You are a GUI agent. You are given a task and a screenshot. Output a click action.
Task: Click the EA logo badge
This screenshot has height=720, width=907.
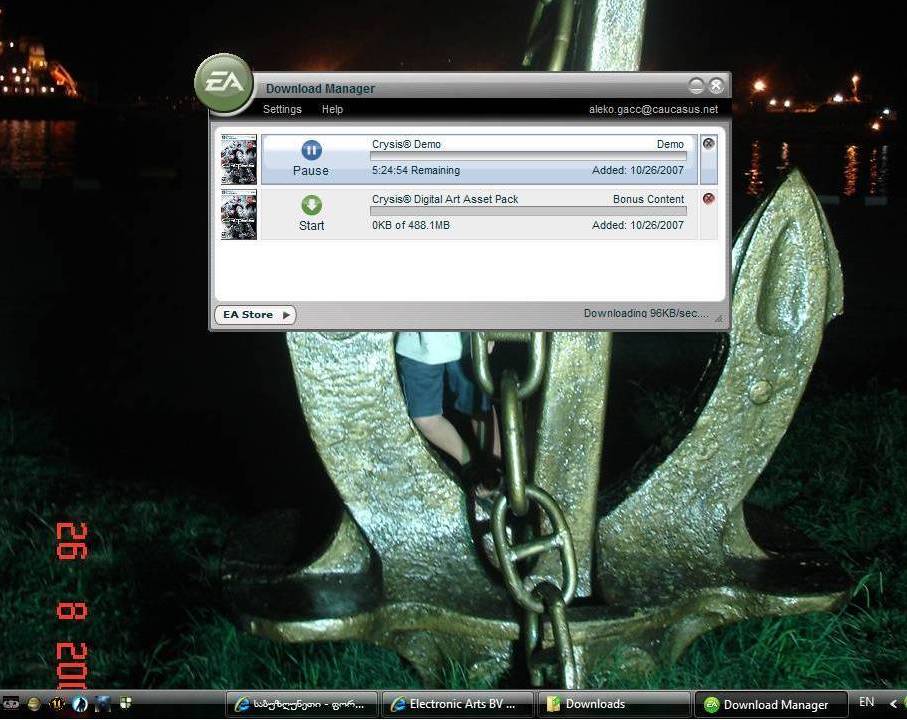pos(224,83)
